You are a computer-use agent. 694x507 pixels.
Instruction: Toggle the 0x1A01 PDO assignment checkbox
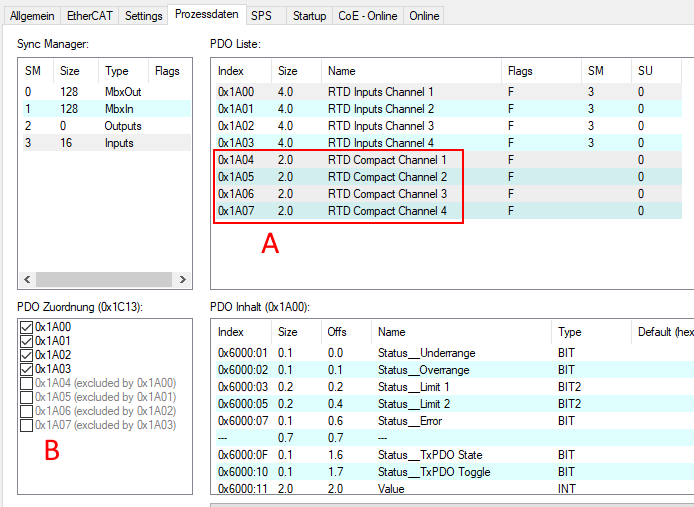[x=26, y=341]
